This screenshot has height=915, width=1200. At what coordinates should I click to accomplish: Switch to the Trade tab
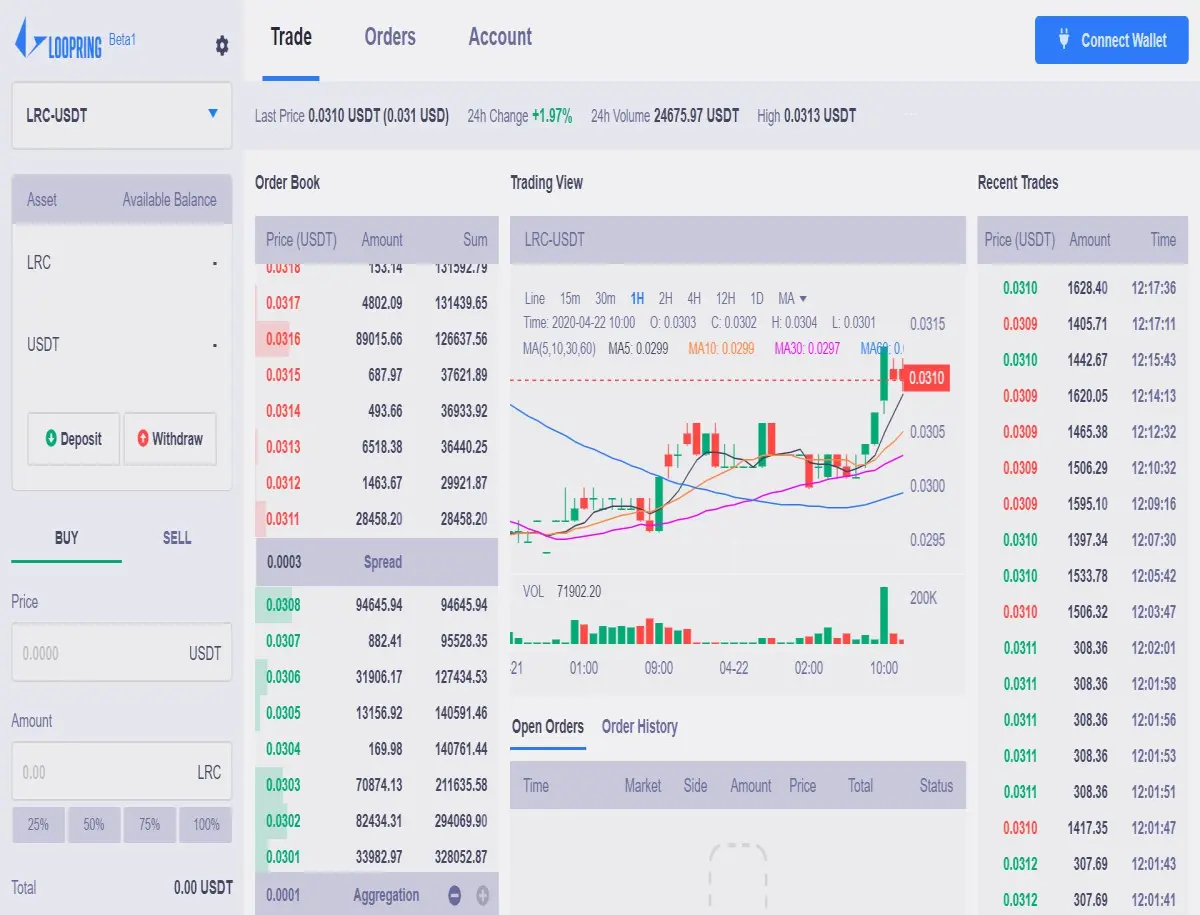pos(291,37)
